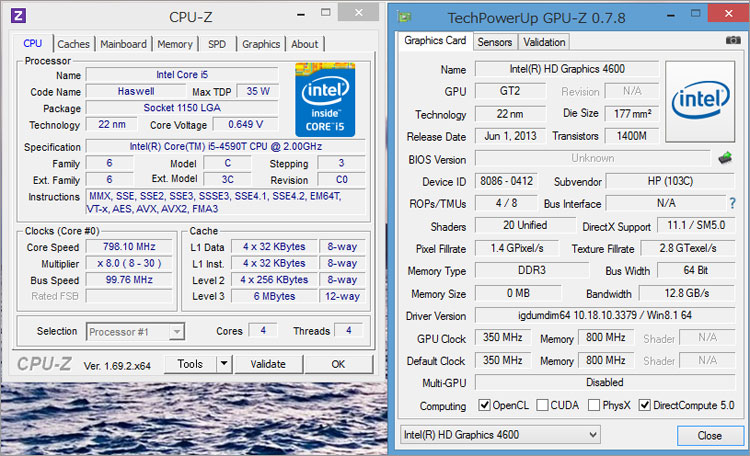Click the Level 3 6 MBytes cache value

274,296
